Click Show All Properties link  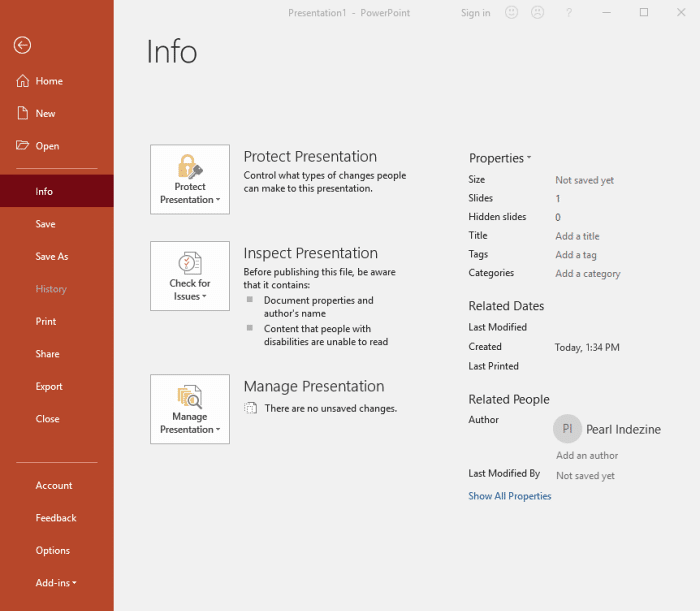point(509,496)
